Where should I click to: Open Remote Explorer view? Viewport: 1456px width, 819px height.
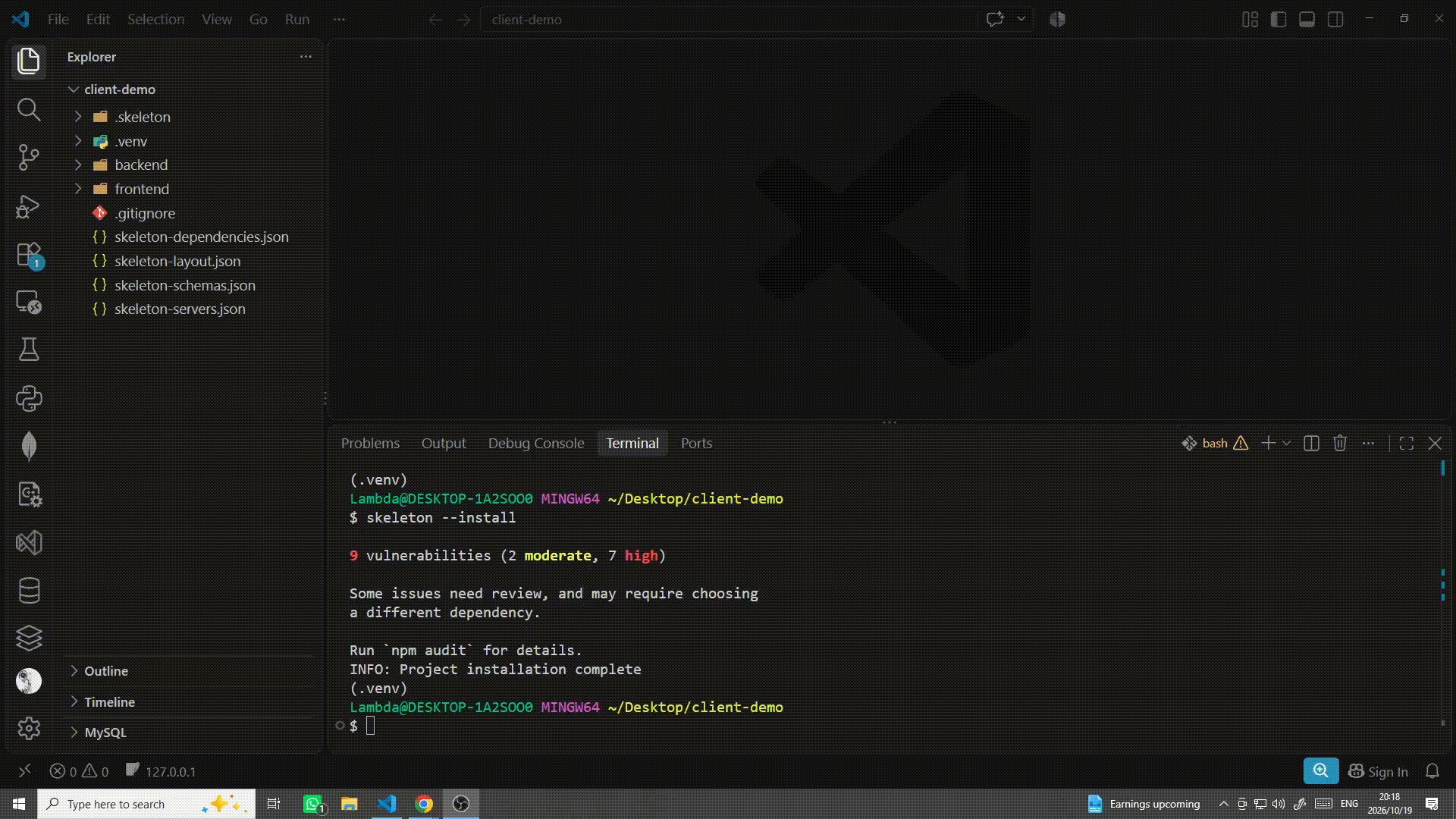coord(29,302)
